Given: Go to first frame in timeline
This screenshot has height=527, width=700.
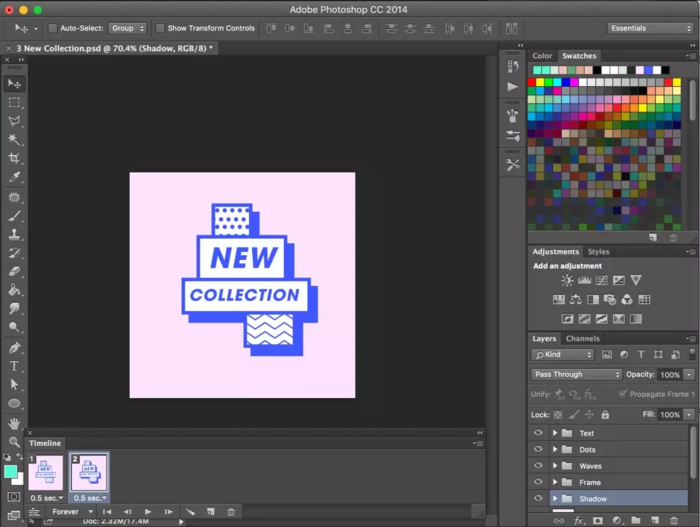Looking at the screenshot, I should 107,512.
